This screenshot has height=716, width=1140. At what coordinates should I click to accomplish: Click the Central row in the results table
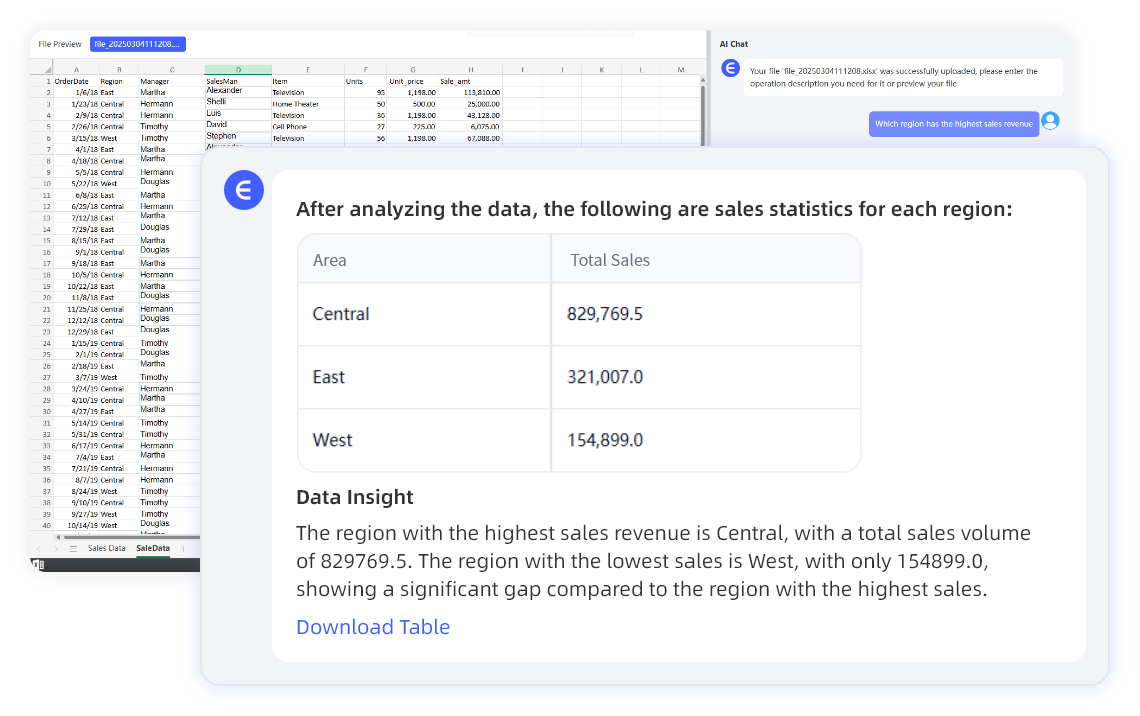coord(579,314)
